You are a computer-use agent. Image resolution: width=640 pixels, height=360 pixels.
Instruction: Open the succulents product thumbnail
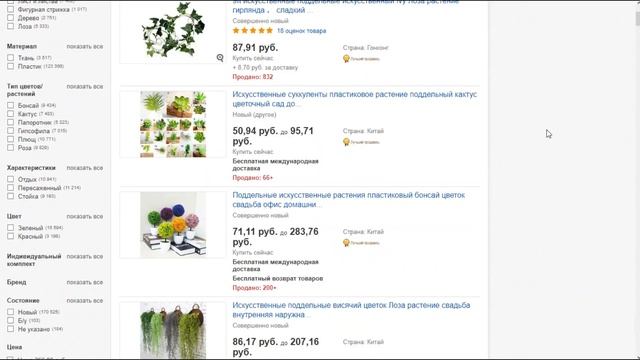(x=173, y=124)
